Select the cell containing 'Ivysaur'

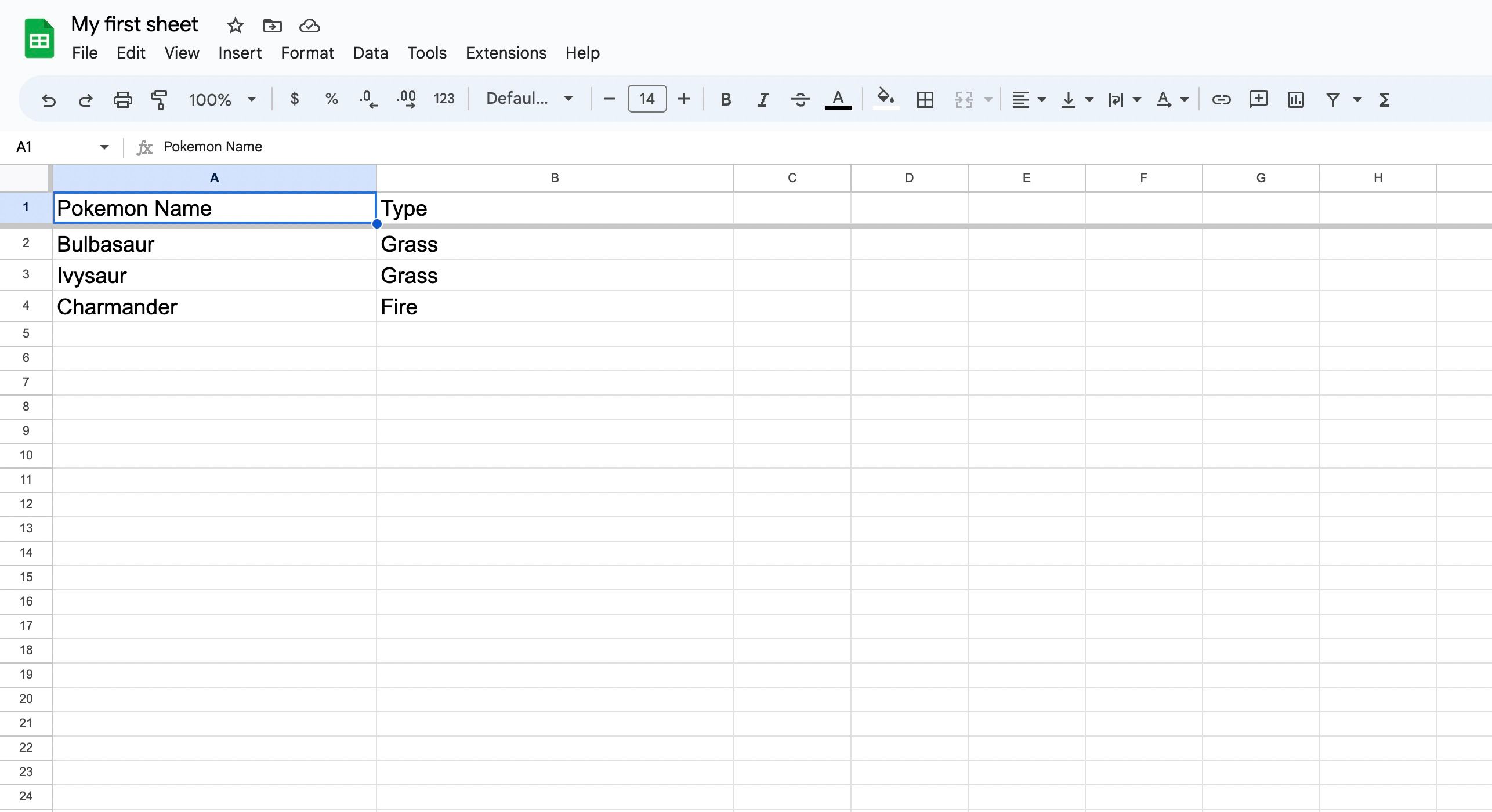[215, 275]
